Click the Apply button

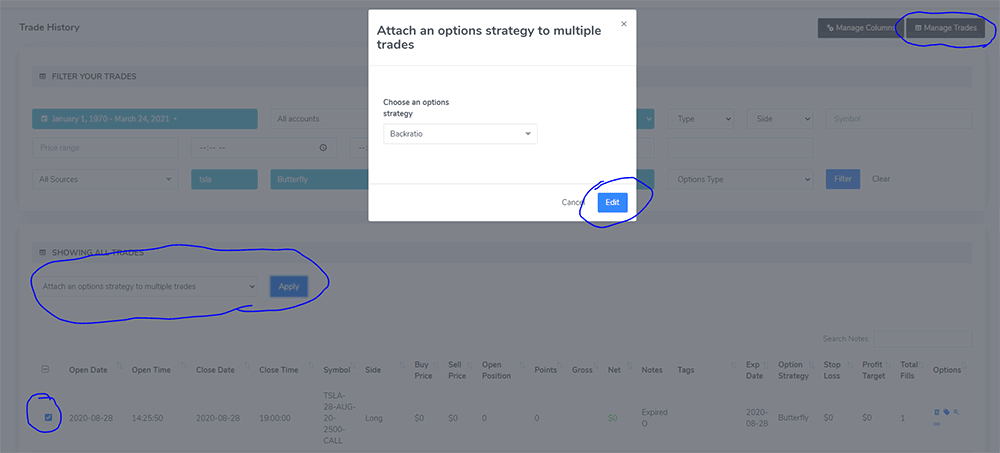pyautogui.click(x=289, y=286)
